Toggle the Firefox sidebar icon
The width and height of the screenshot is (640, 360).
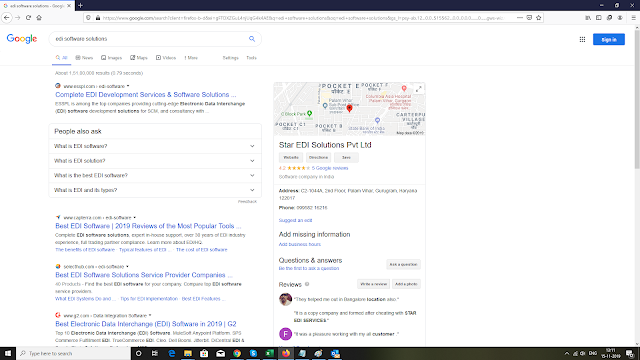(599, 18)
